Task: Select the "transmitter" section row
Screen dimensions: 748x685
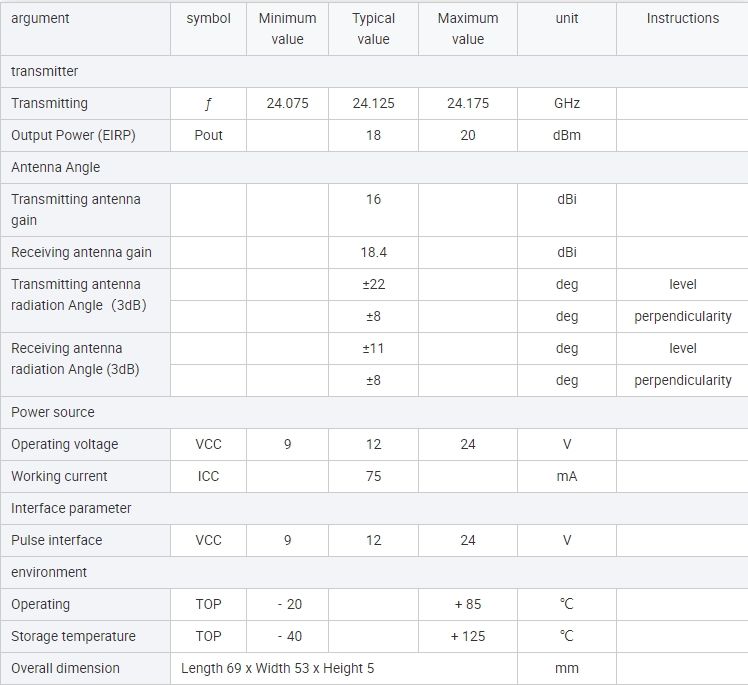Action: click(x=45, y=71)
